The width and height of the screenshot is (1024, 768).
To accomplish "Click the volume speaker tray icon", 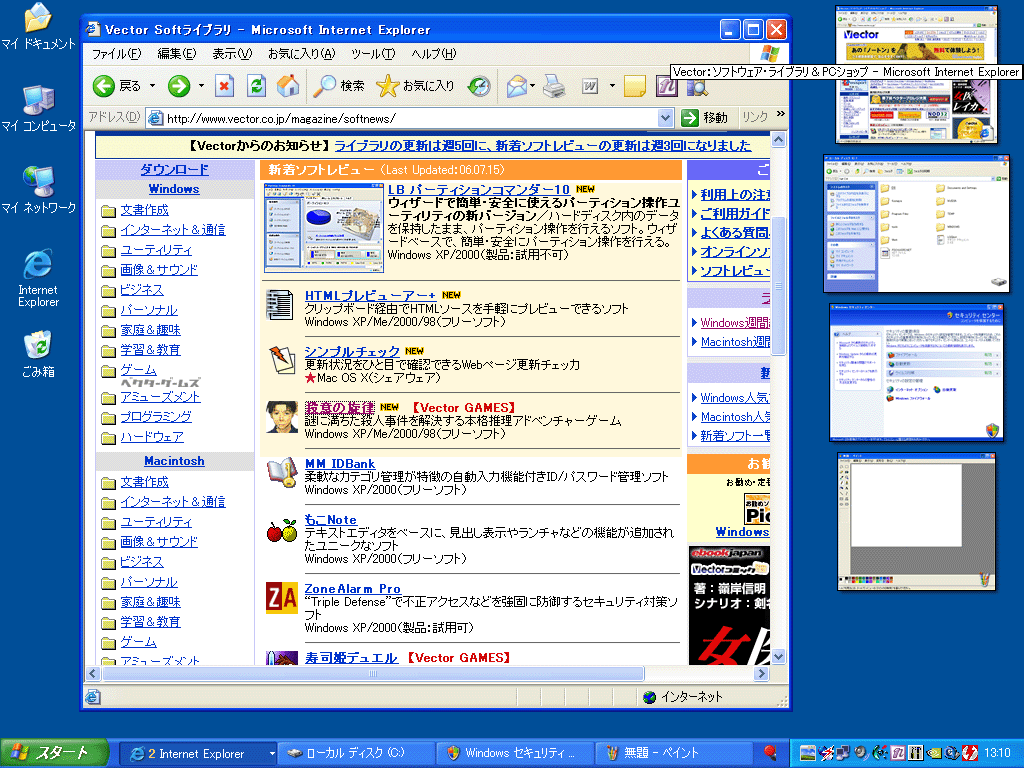I will pyautogui.click(x=861, y=753).
